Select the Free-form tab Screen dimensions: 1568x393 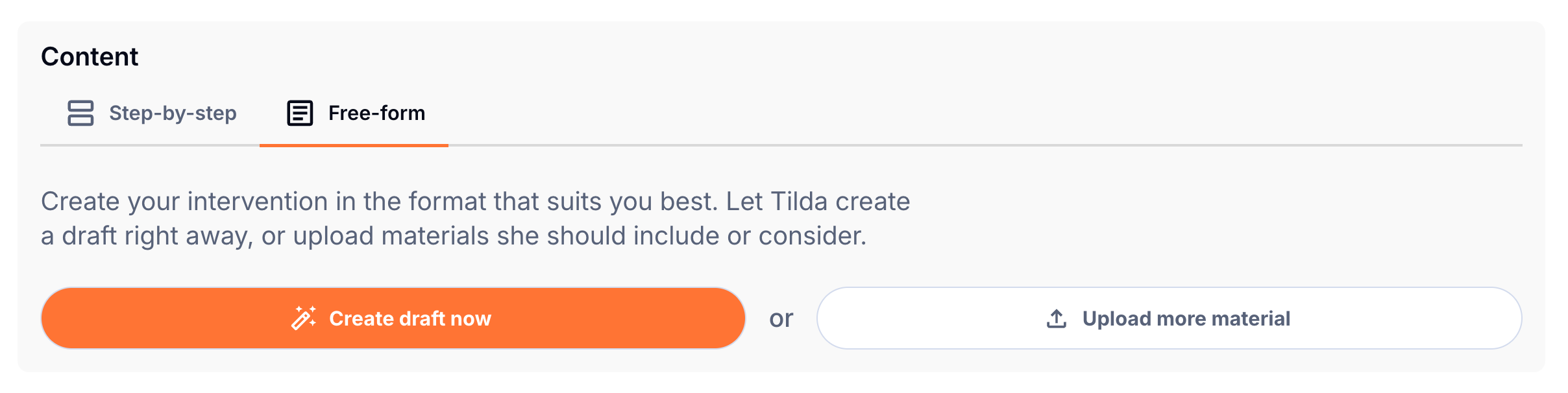[x=354, y=113]
